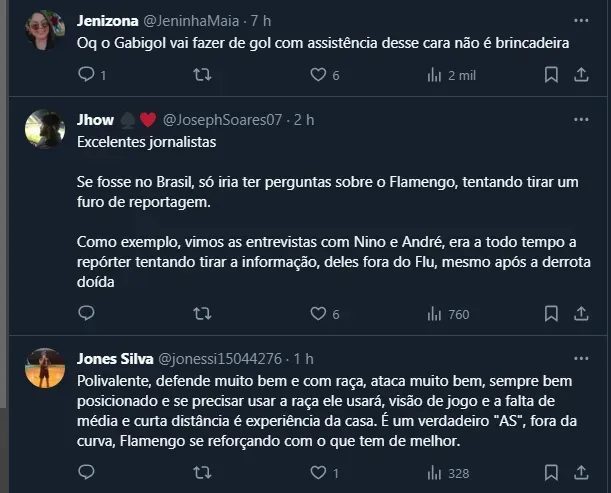Open more options on Jenizona's tweet
611x493 pixels.
[581, 19]
